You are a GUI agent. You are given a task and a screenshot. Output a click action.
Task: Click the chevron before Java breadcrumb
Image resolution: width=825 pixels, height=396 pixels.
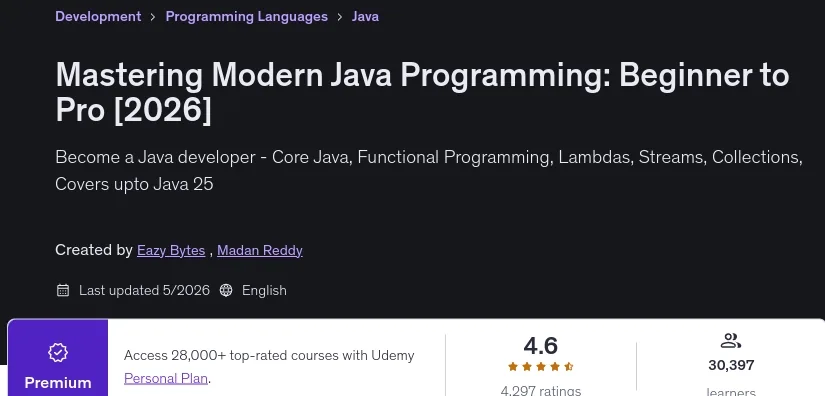[340, 17]
